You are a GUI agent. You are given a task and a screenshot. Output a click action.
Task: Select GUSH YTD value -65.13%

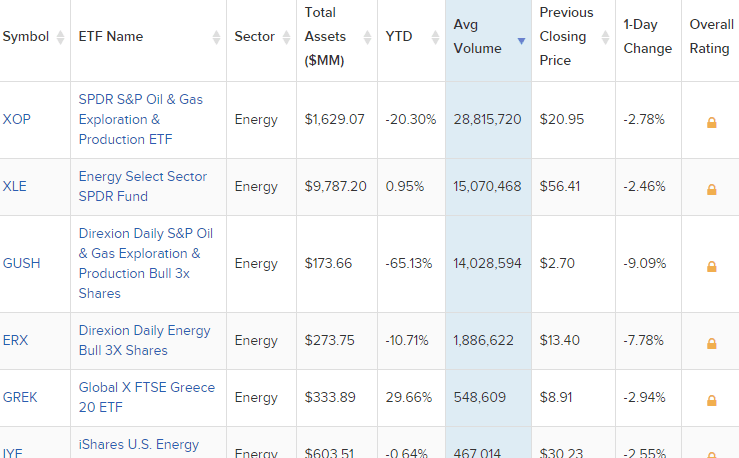point(409,263)
